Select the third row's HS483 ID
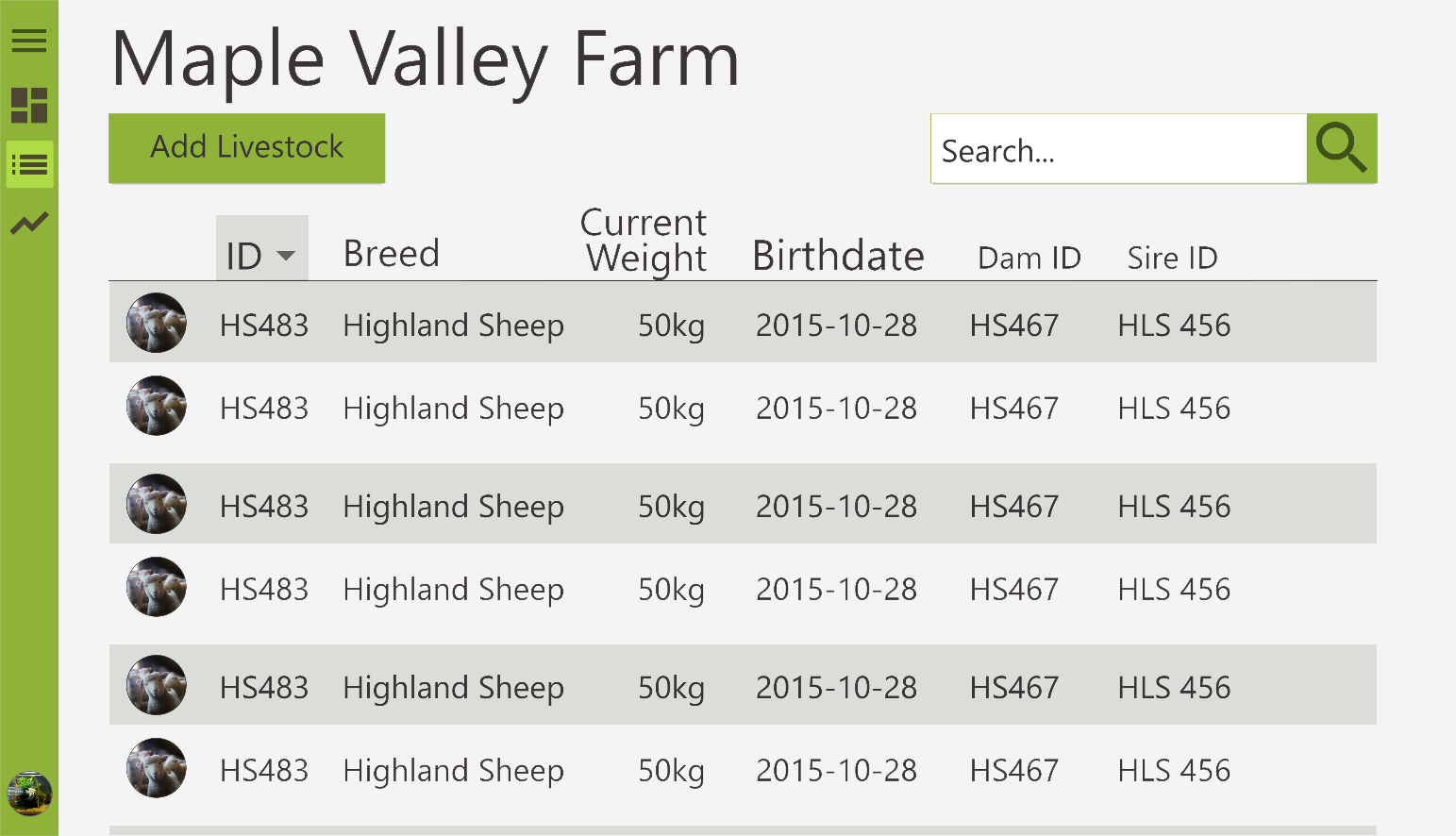1456x836 pixels. pos(264,507)
